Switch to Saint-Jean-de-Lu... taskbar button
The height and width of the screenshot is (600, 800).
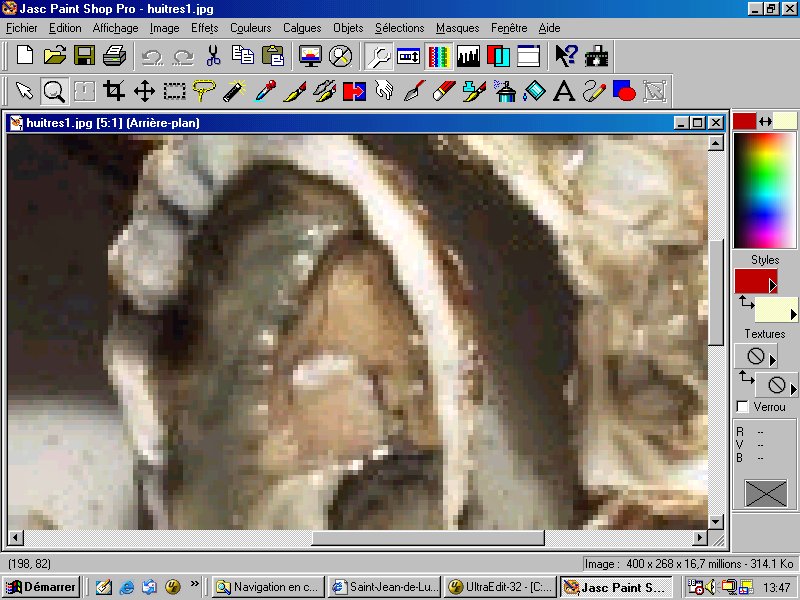click(x=385, y=587)
